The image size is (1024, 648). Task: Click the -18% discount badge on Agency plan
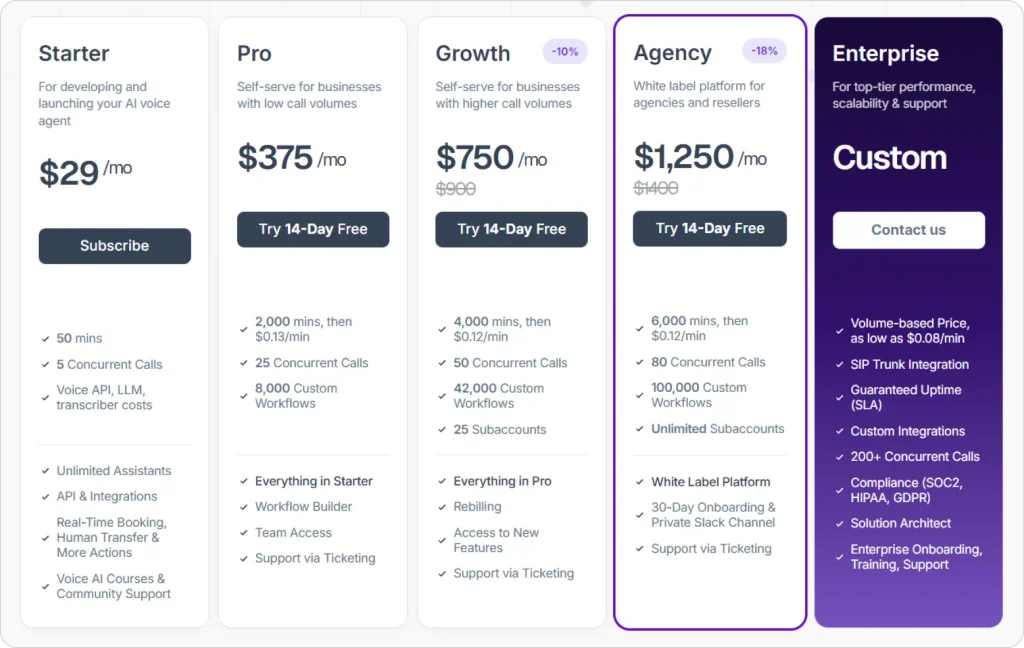[763, 50]
